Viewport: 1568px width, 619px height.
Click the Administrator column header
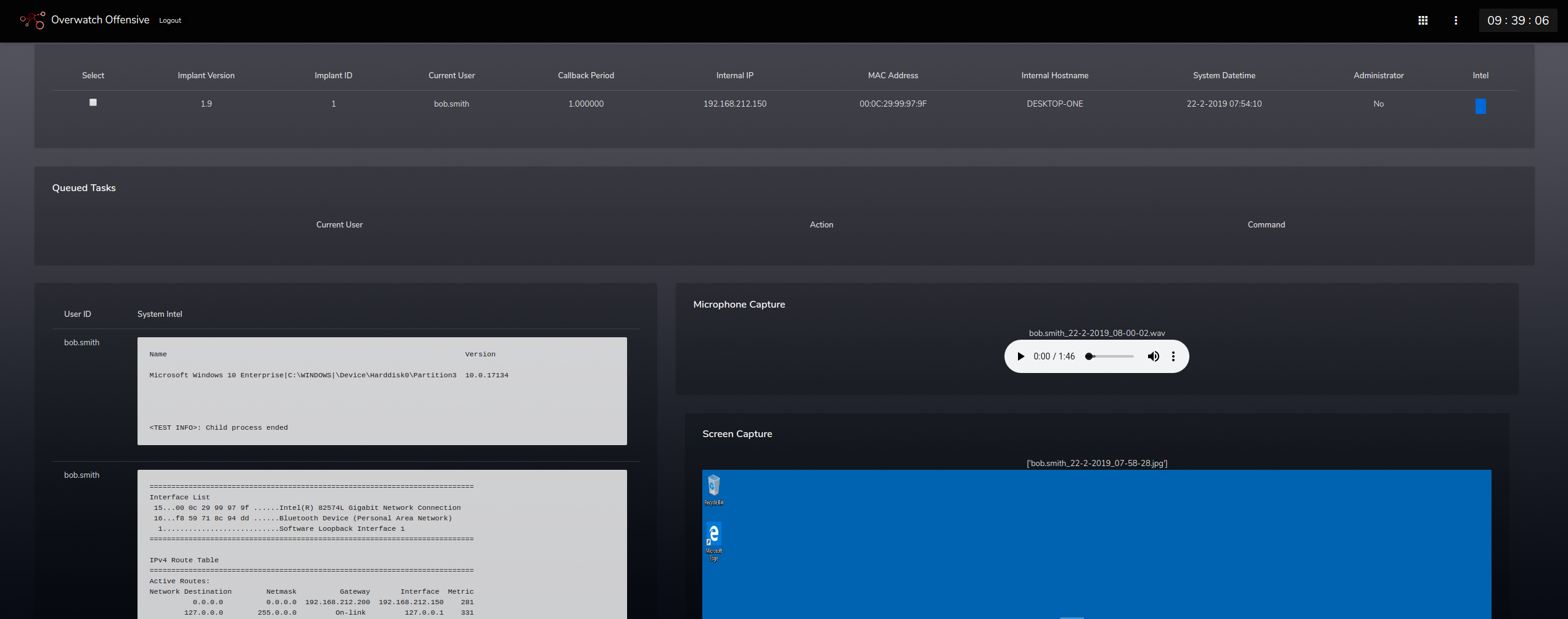tap(1378, 75)
